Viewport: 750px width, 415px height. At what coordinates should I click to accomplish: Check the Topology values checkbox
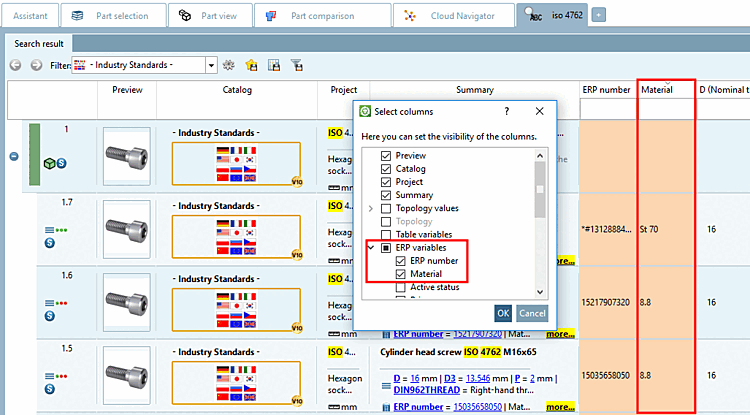[386, 208]
